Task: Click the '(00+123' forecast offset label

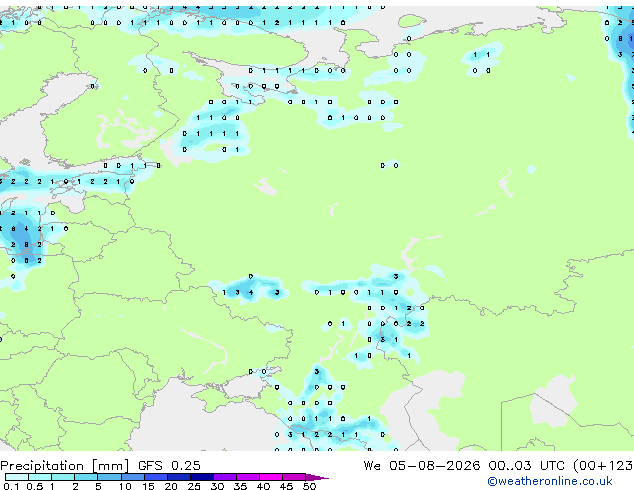Action: tap(603, 466)
